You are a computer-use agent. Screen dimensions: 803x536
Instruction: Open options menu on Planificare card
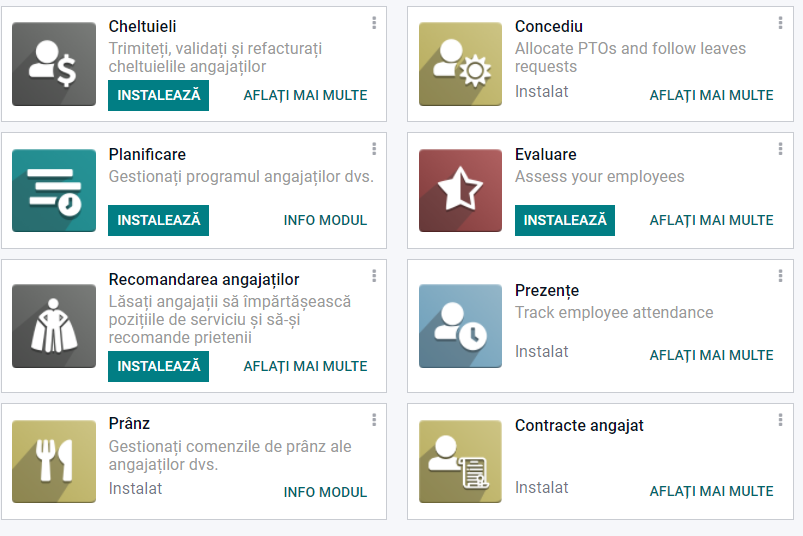click(x=374, y=149)
